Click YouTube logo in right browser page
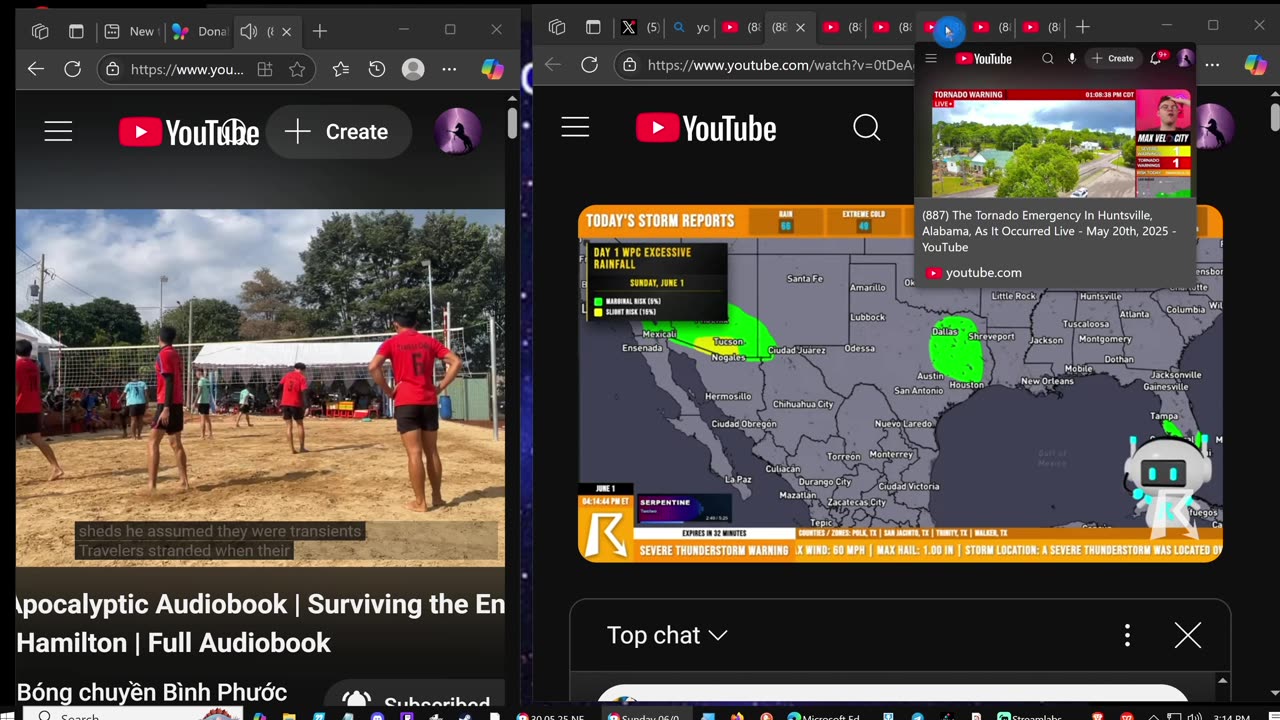Screen dimensions: 1280x720 (706, 128)
